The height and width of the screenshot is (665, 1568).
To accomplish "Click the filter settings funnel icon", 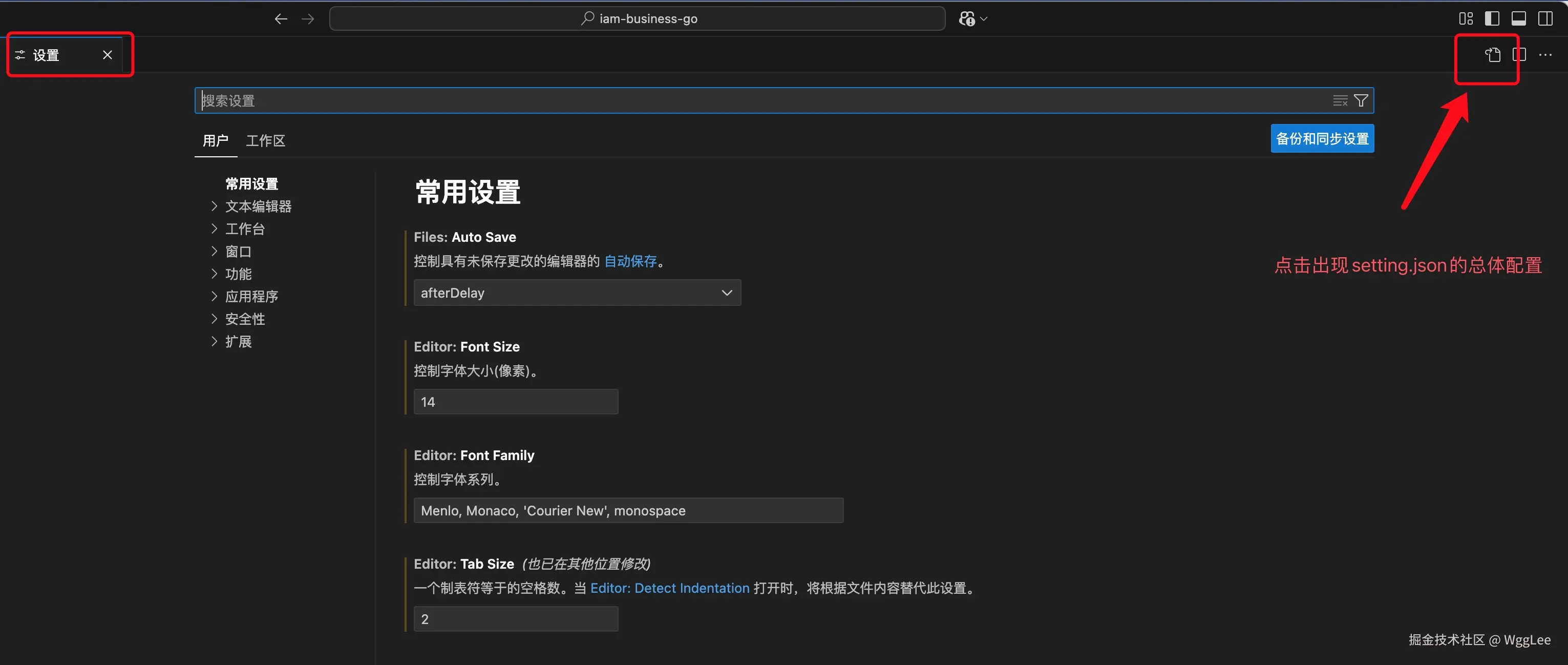I will [x=1361, y=100].
